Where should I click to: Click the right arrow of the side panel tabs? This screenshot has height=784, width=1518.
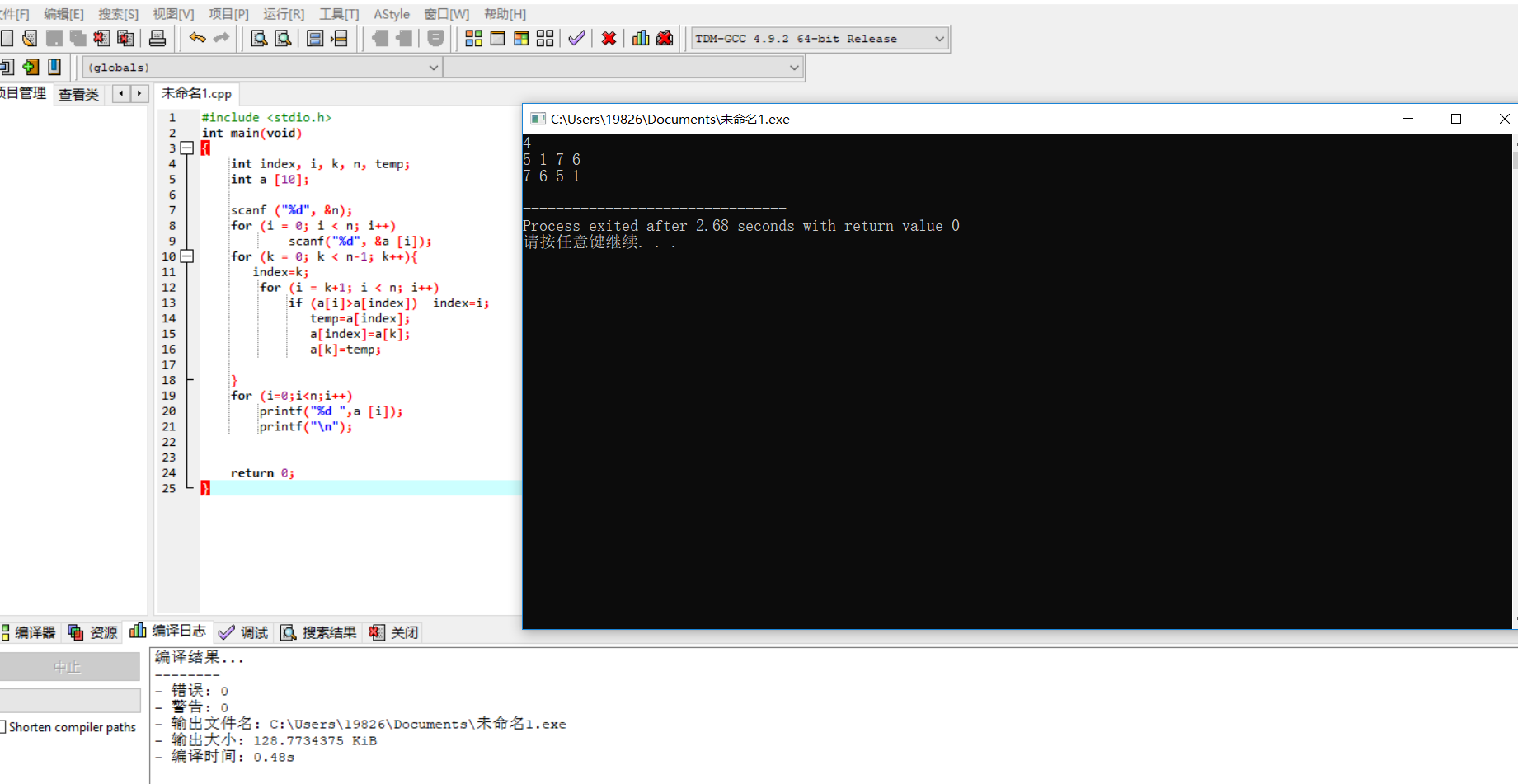click(139, 94)
